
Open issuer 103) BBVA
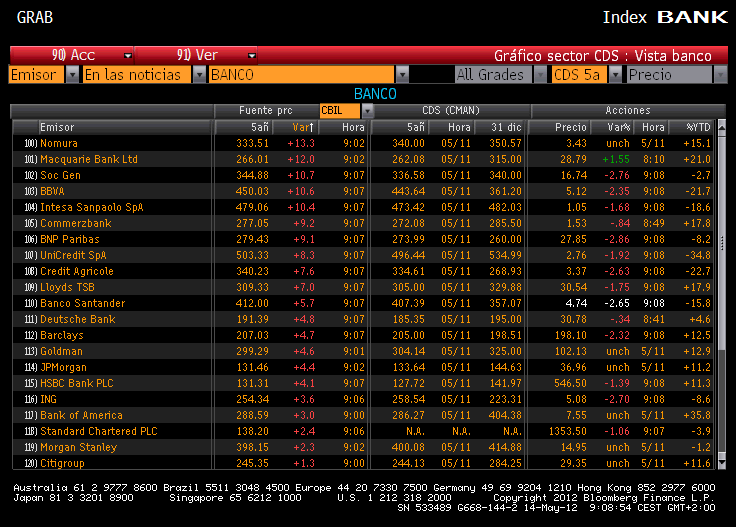coord(52,191)
